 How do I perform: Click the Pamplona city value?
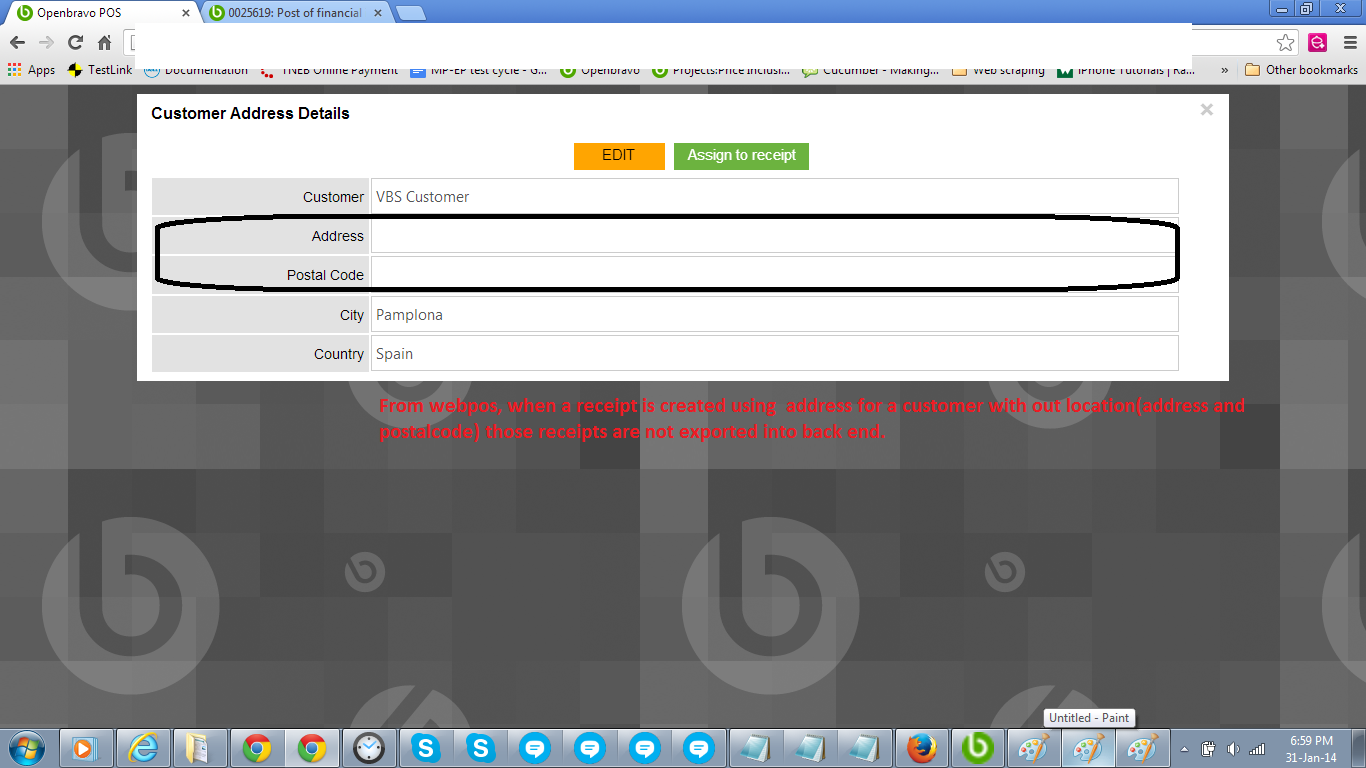pyautogui.click(x=774, y=314)
